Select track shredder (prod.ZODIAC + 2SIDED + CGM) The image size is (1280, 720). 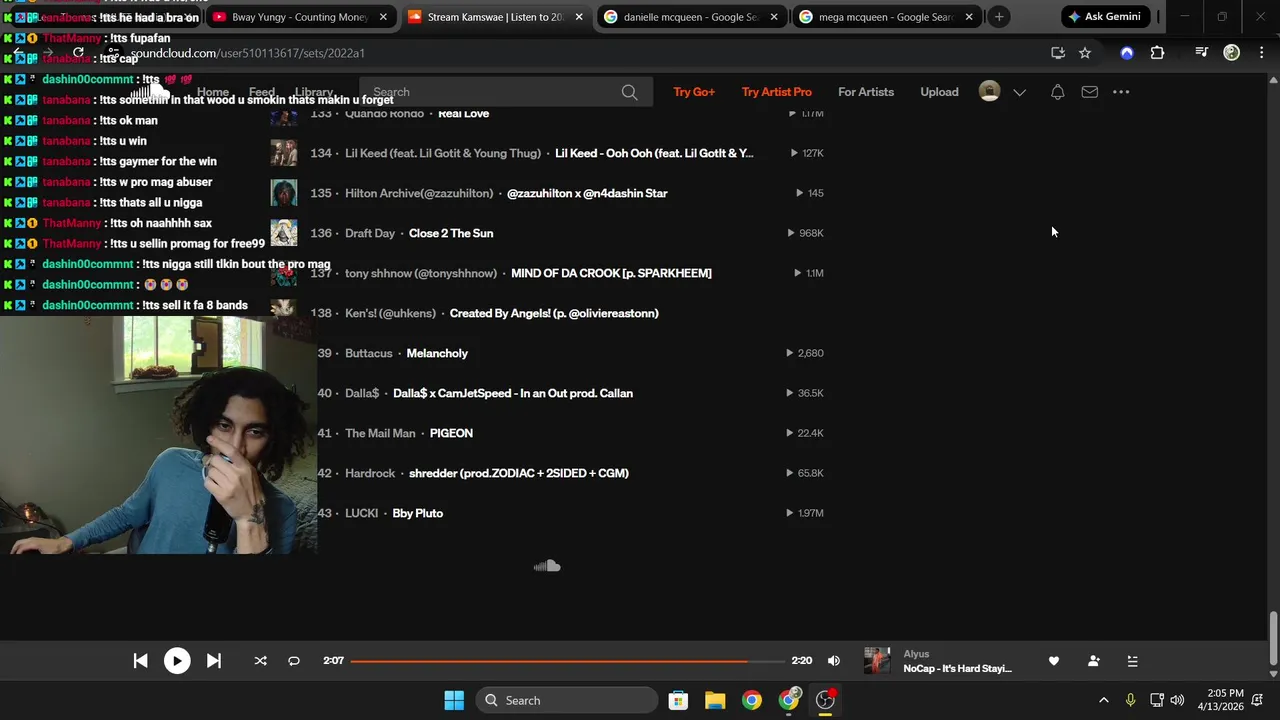(519, 473)
